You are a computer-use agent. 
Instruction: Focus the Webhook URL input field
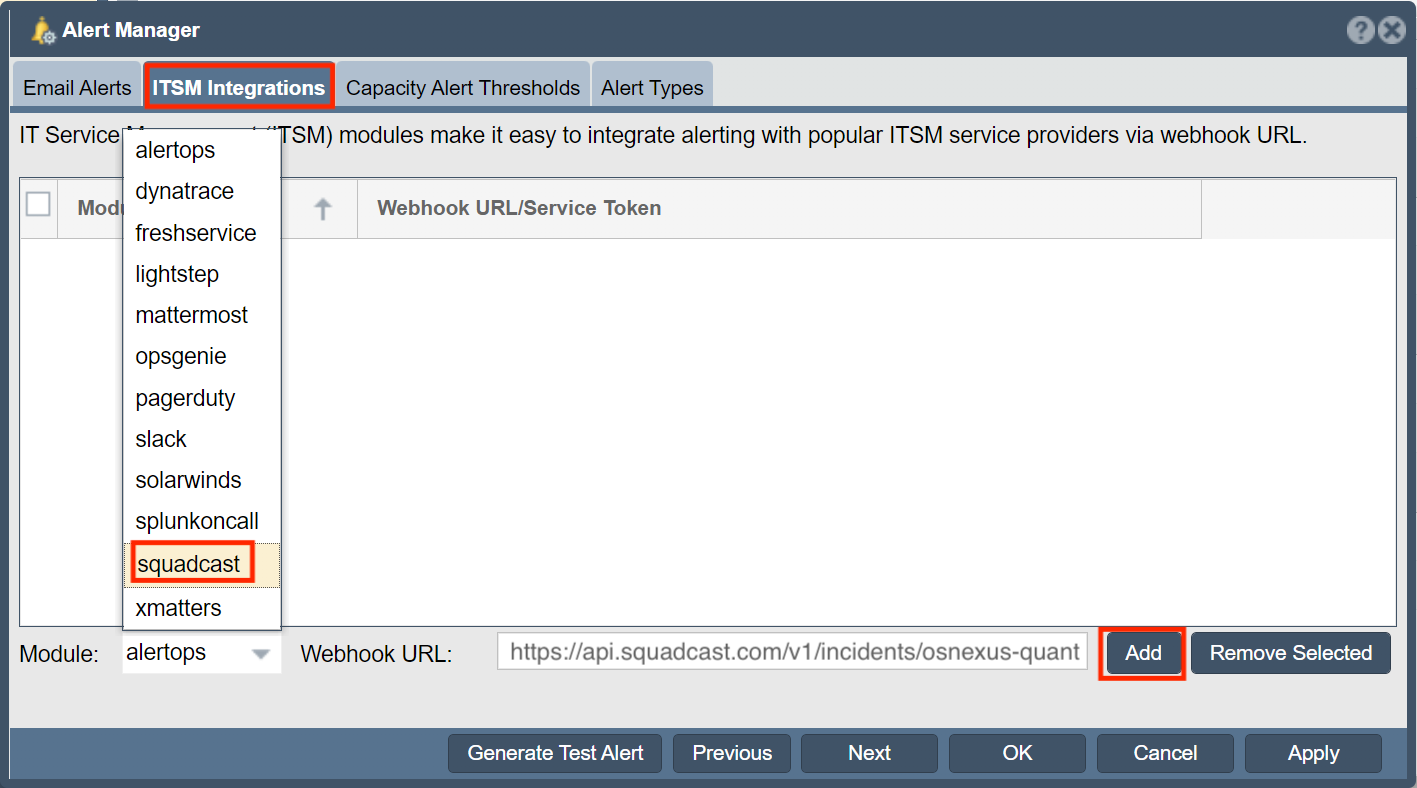(x=793, y=653)
